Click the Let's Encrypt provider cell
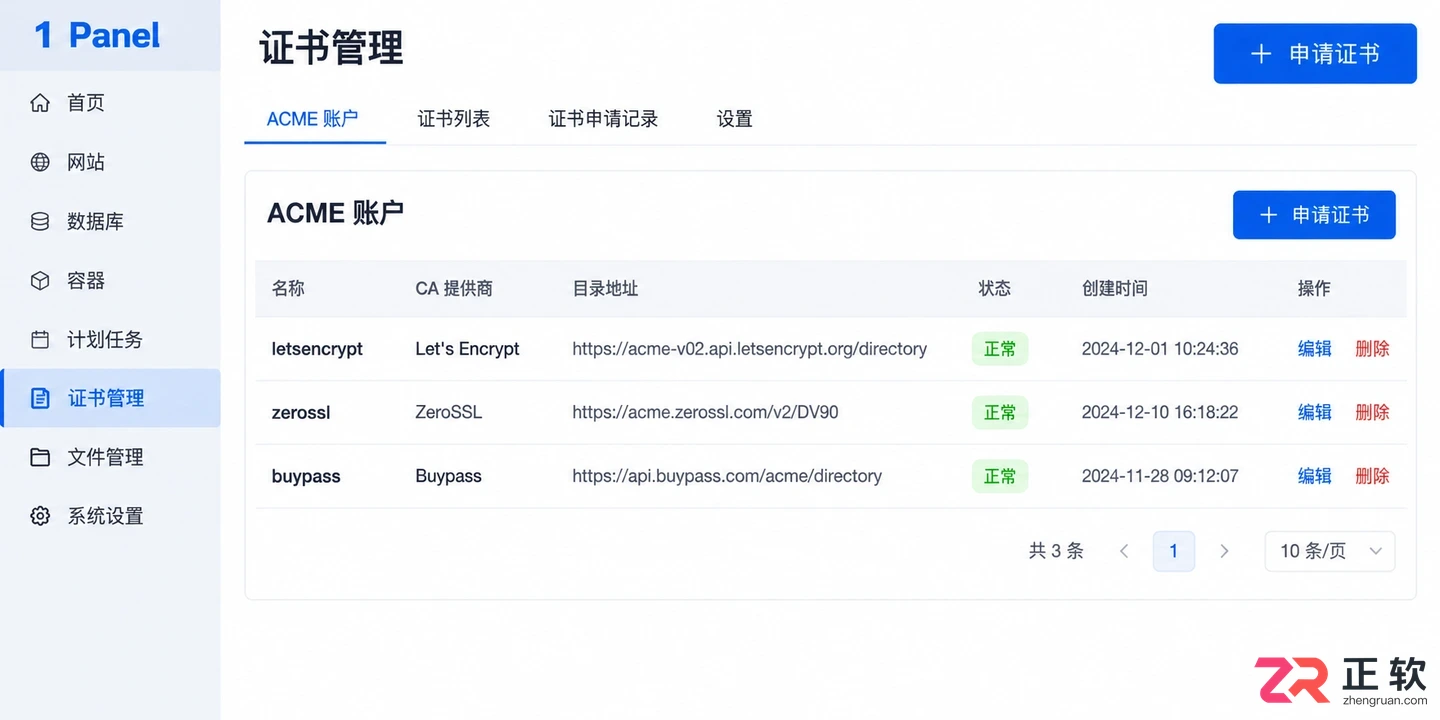The height and width of the screenshot is (720, 1440). 467,349
